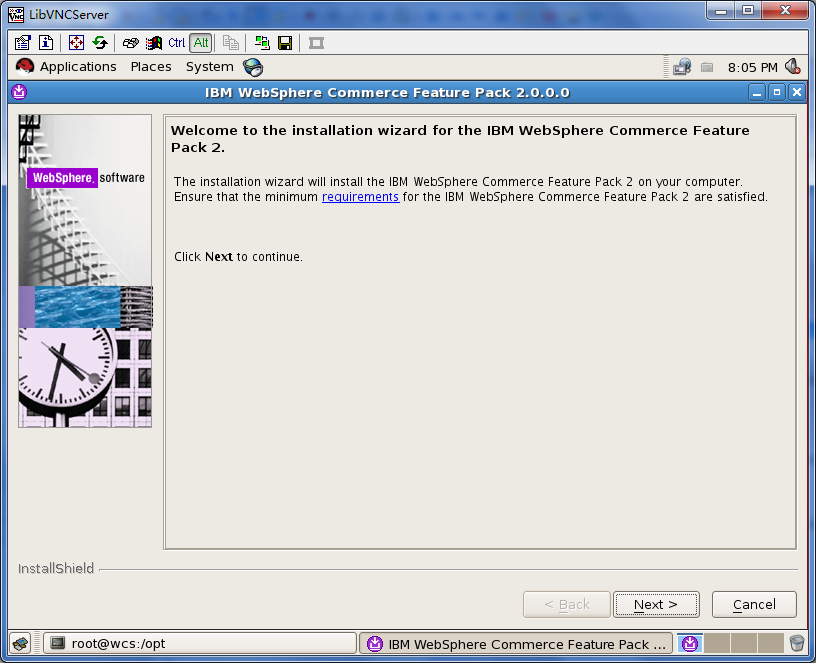Click Next to continue the installation
This screenshot has width=816, height=663.
point(656,604)
